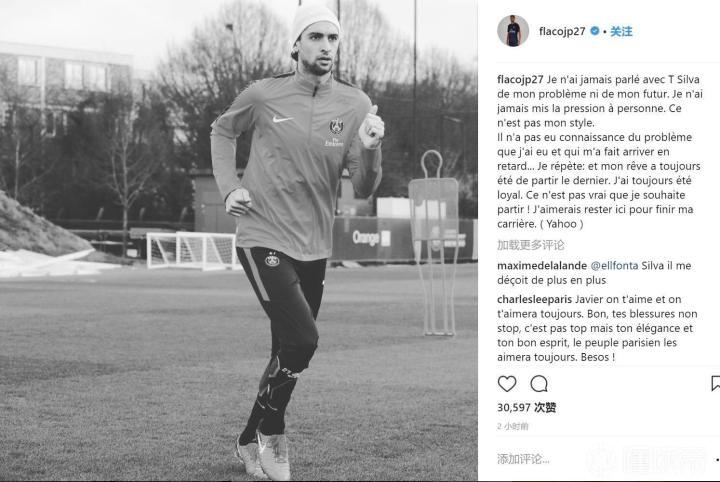Open the flacojp27 profile avatar
720x482 pixels.
pyautogui.click(x=513, y=31)
